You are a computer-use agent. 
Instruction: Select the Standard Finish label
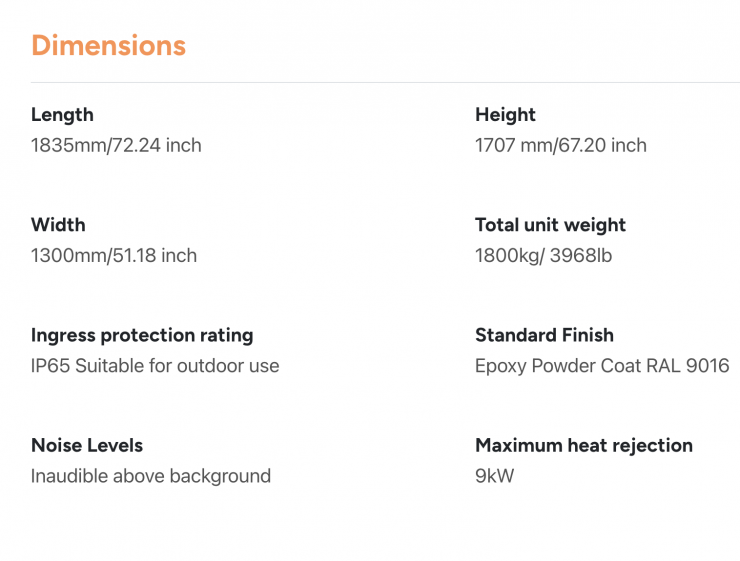click(544, 335)
